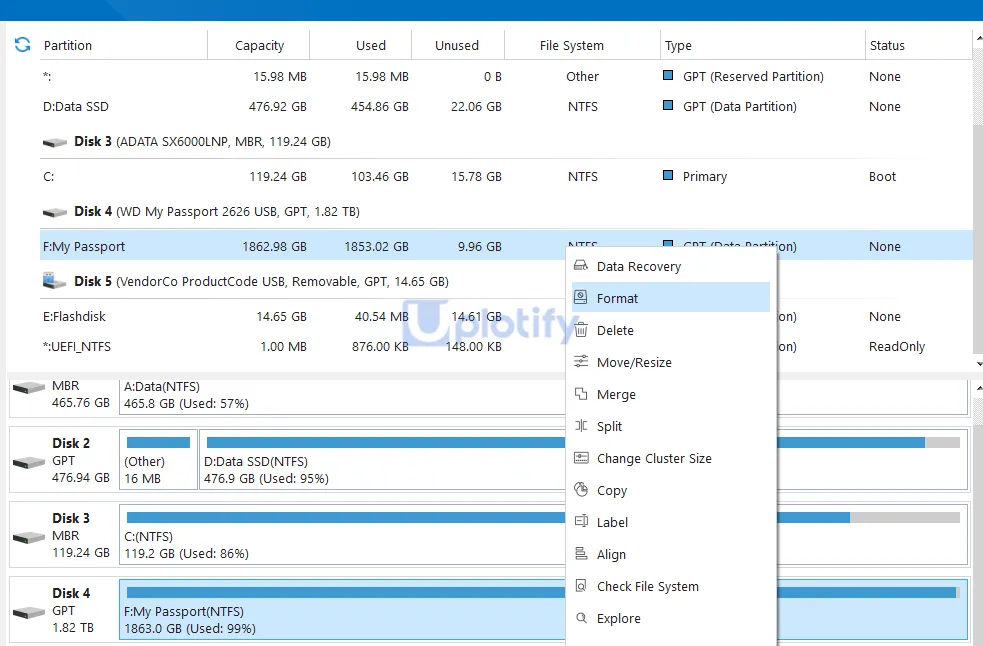Sort by the Partition column header

click(x=123, y=45)
